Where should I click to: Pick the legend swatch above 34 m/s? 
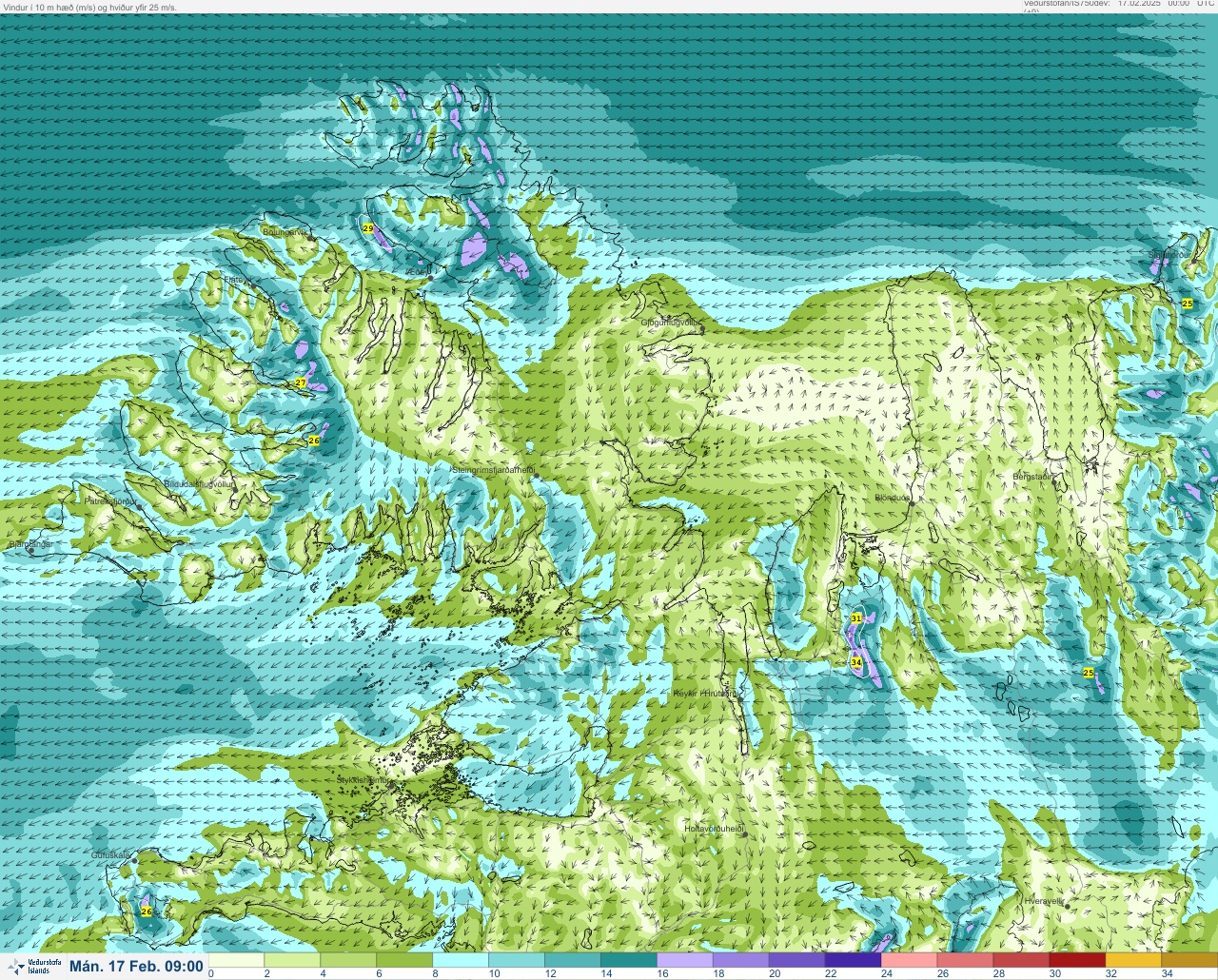[1190, 960]
